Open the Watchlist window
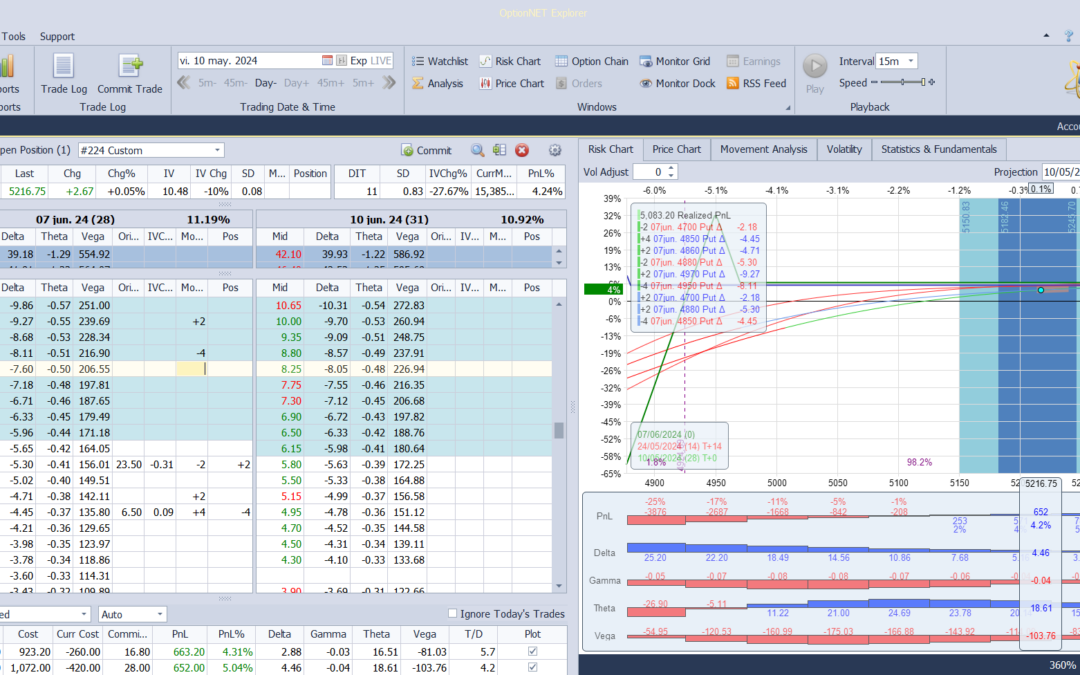Image resolution: width=1080 pixels, height=675 pixels. point(440,61)
